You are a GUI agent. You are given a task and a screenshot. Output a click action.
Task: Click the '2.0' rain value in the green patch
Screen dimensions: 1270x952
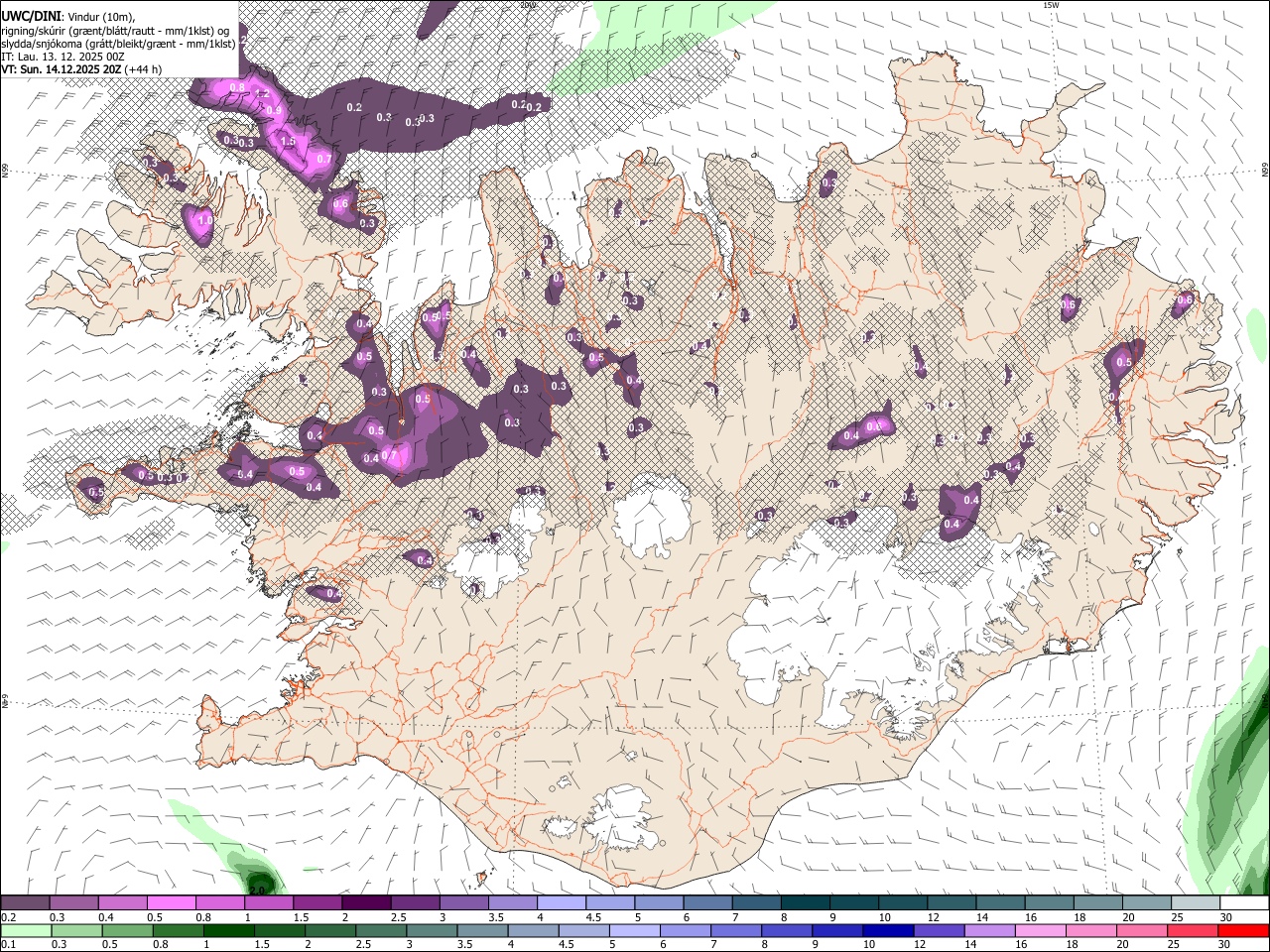tap(258, 890)
